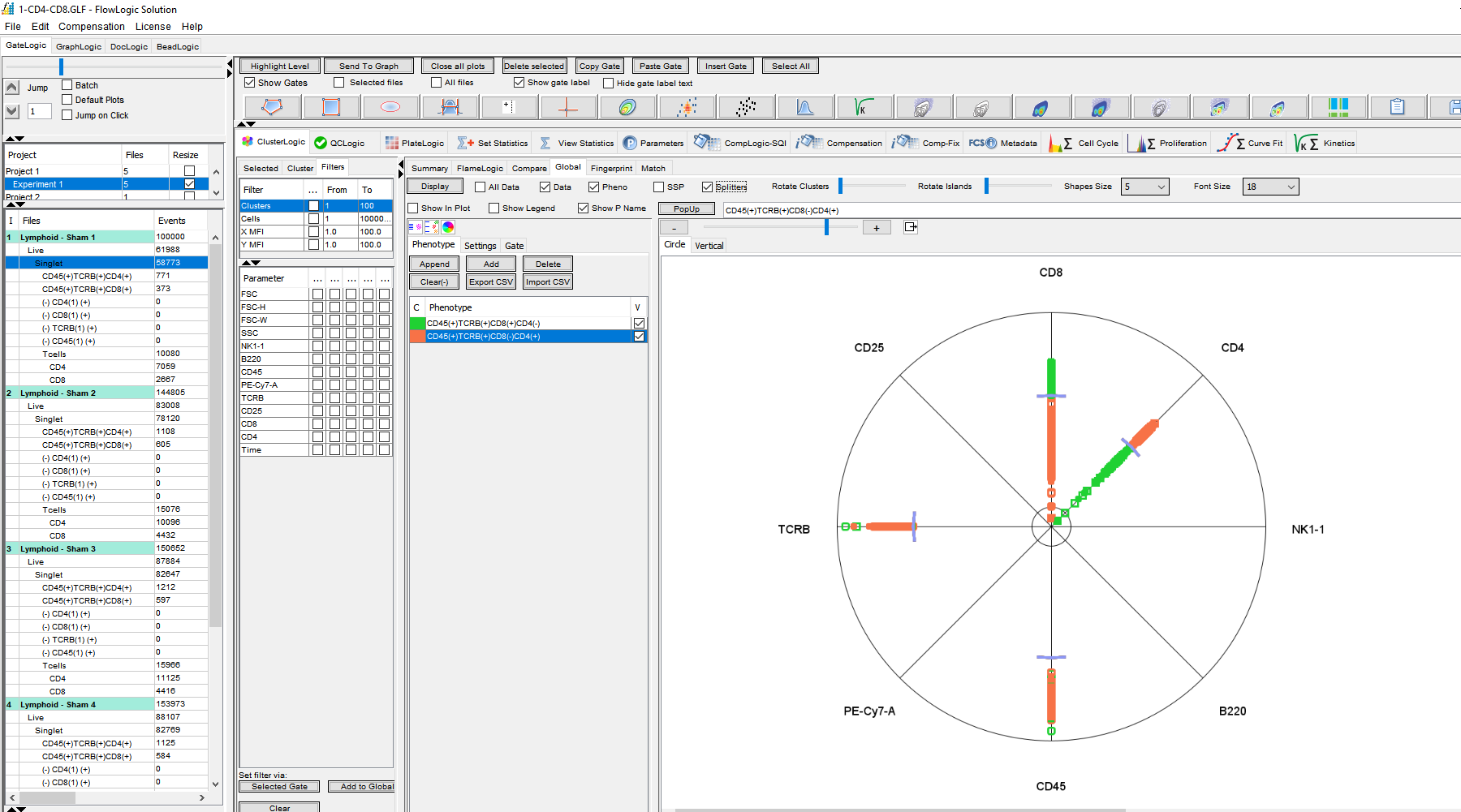1461x812 pixels.
Task: Enable the Show Legend checkbox
Action: [x=493, y=208]
